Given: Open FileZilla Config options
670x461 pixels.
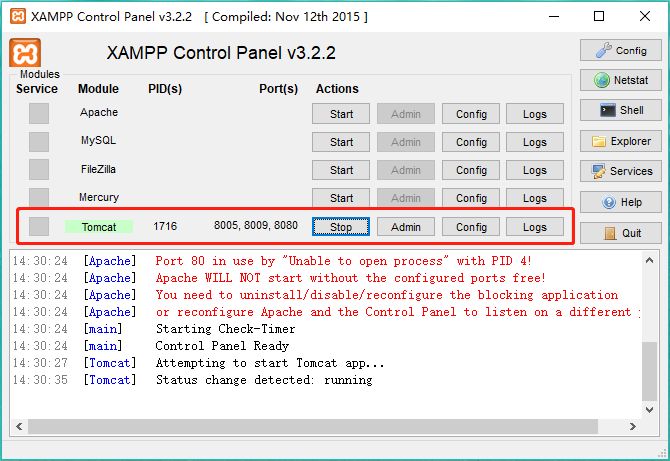Looking at the screenshot, I should pos(471,170).
